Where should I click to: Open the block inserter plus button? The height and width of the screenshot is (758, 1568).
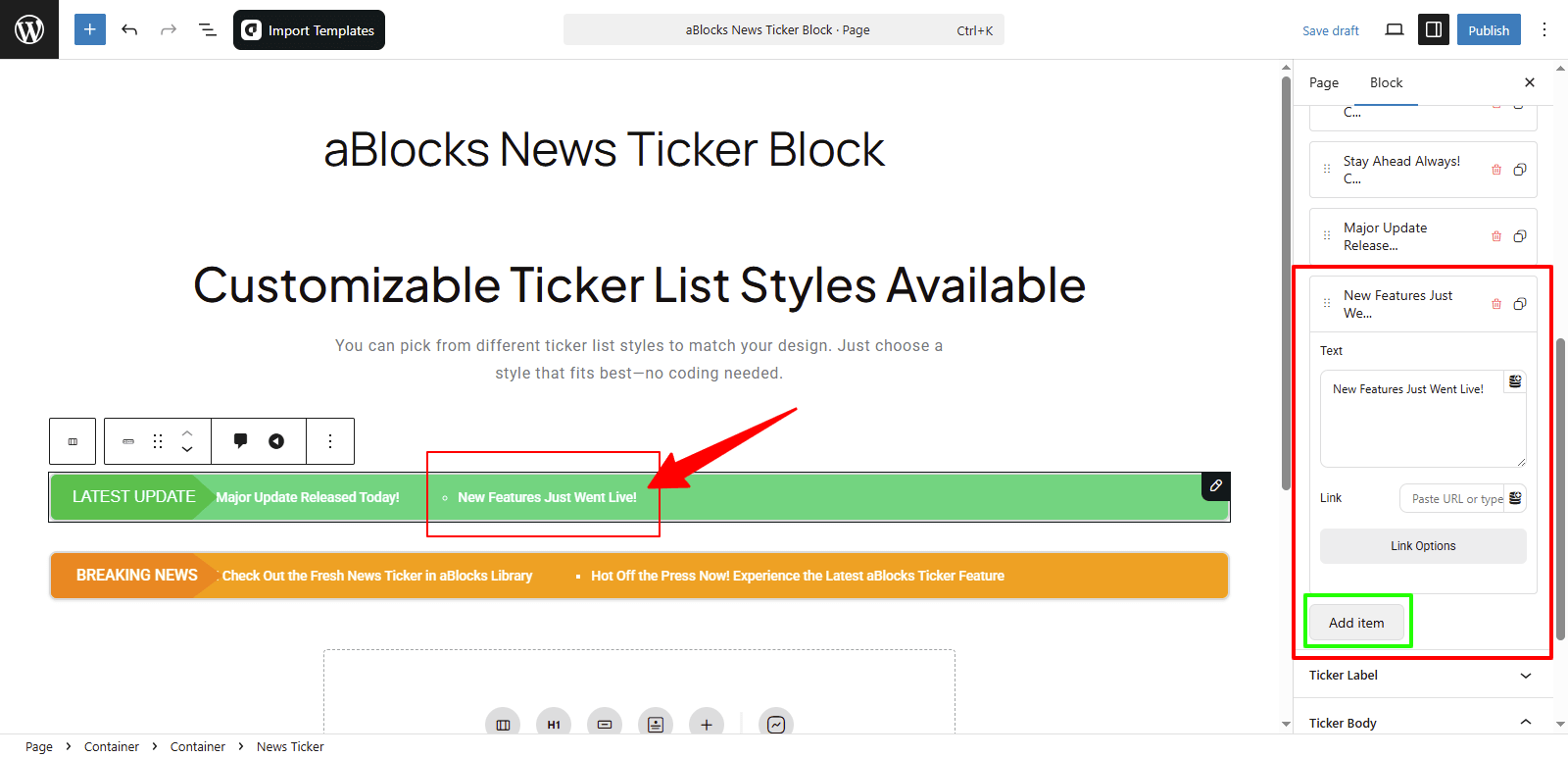pyautogui.click(x=90, y=29)
